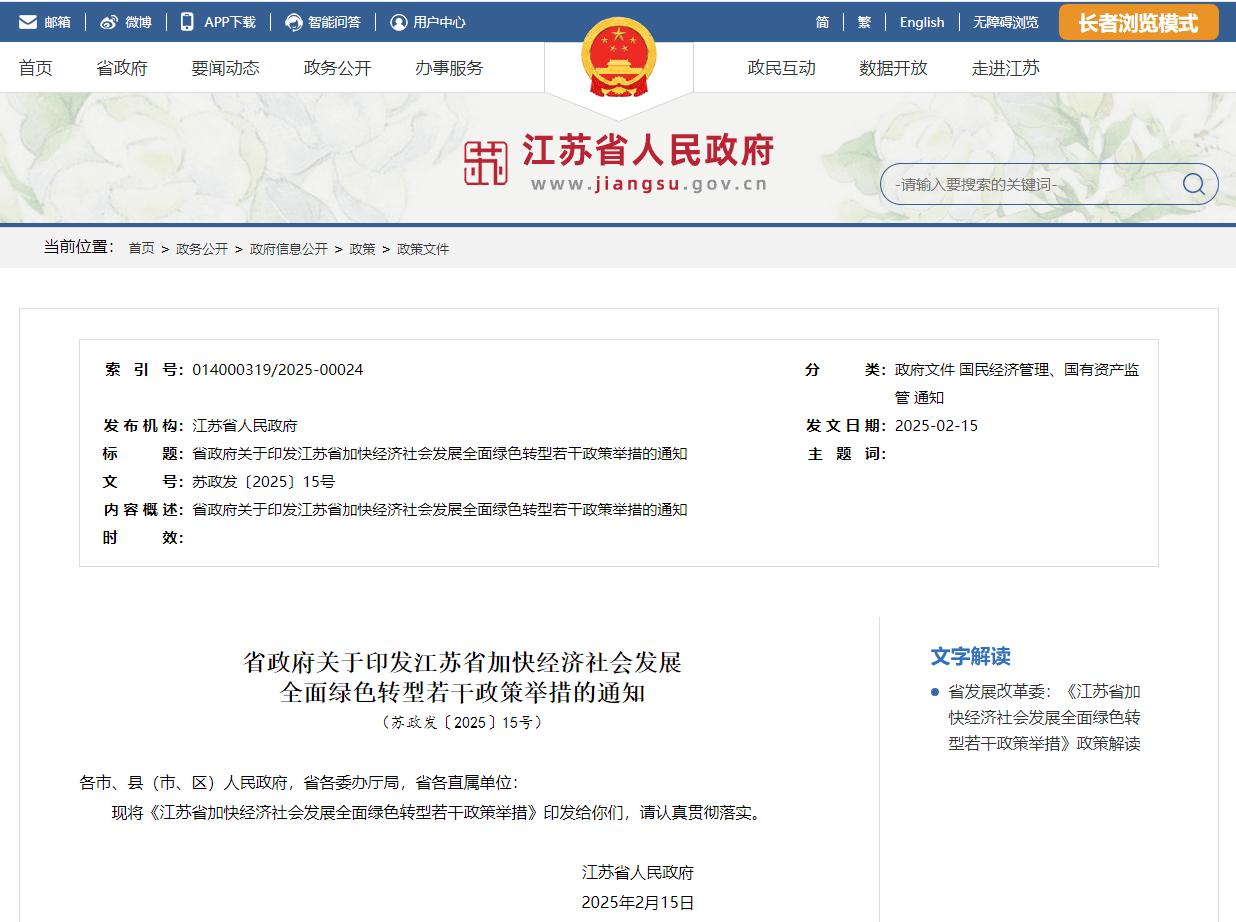Image resolution: width=1236 pixels, height=922 pixels.
Task: Enable 长者浏览模式 elder browsing mode
Action: click(x=1138, y=22)
